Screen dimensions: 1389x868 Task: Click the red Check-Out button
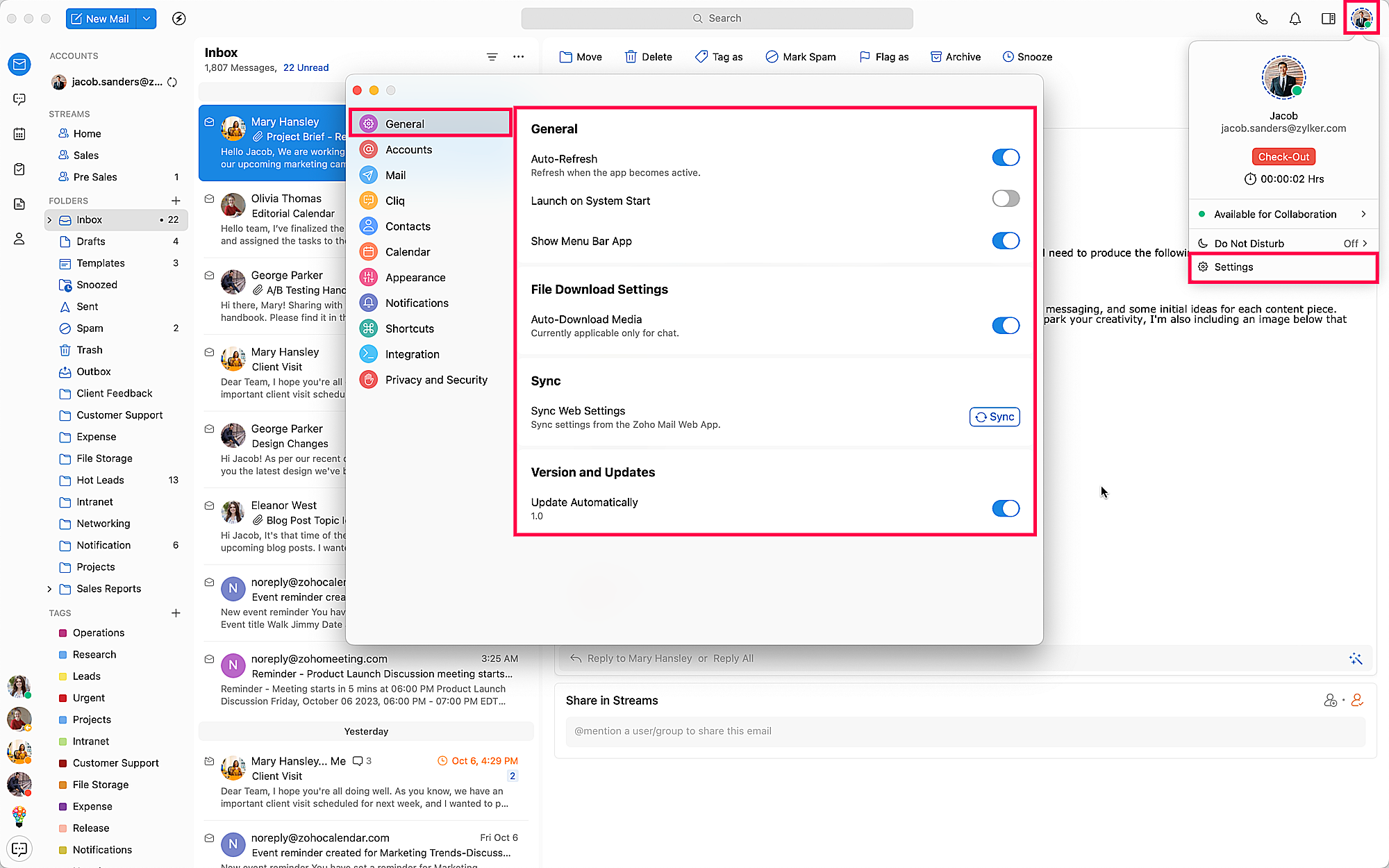pos(1283,157)
